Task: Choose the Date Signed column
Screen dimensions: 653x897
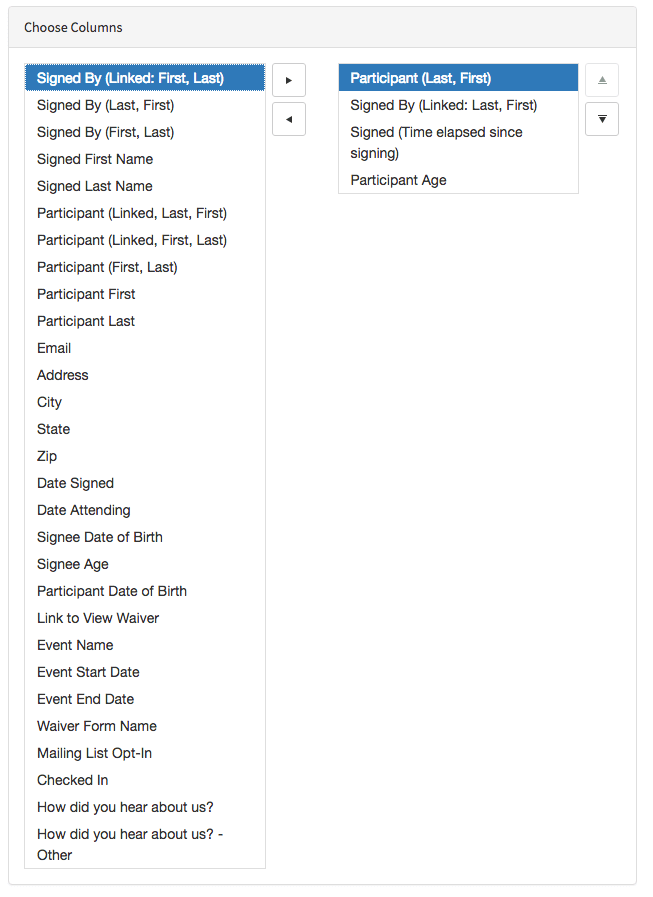Action: (x=75, y=483)
